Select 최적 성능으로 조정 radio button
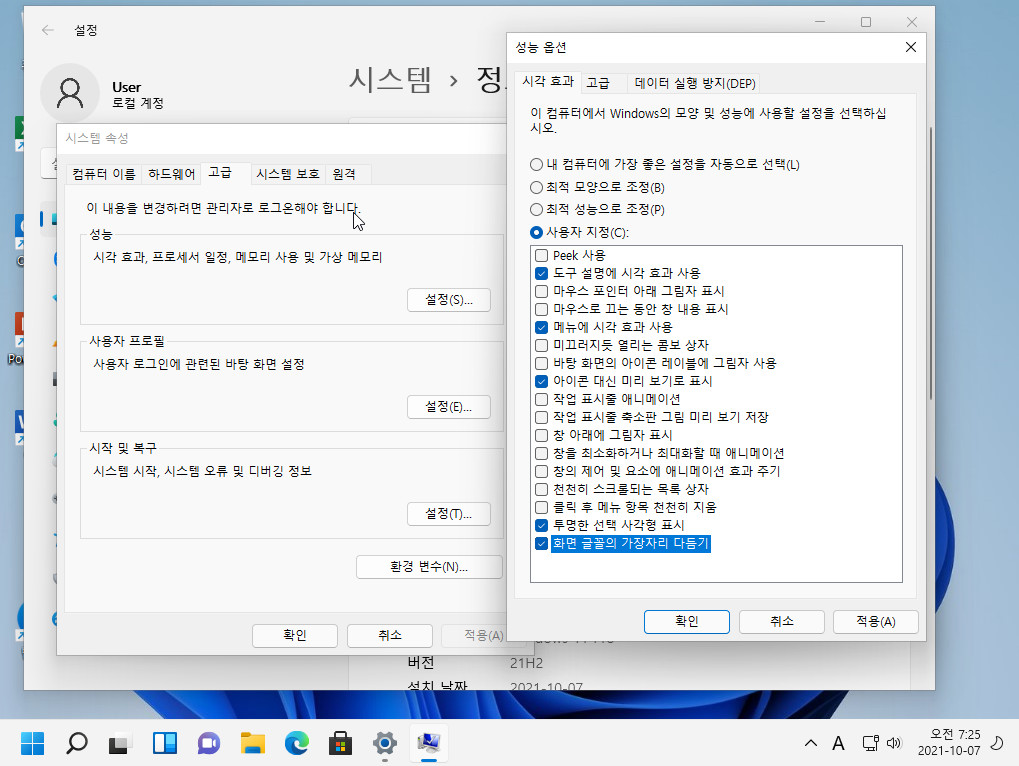This screenshot has width=1019, height=766. (x=536, y=209)
